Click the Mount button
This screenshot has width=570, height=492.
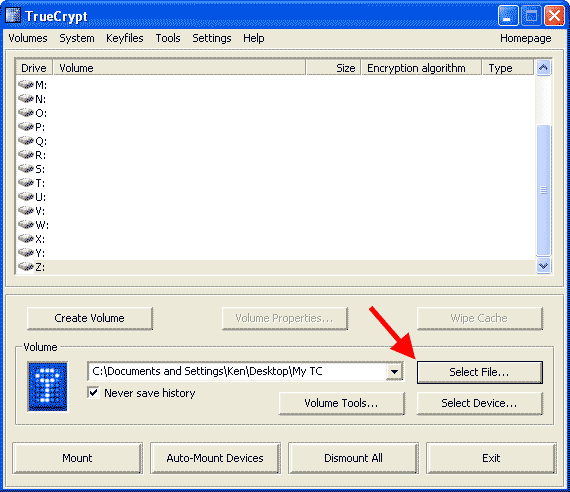(x=77, y=458)
